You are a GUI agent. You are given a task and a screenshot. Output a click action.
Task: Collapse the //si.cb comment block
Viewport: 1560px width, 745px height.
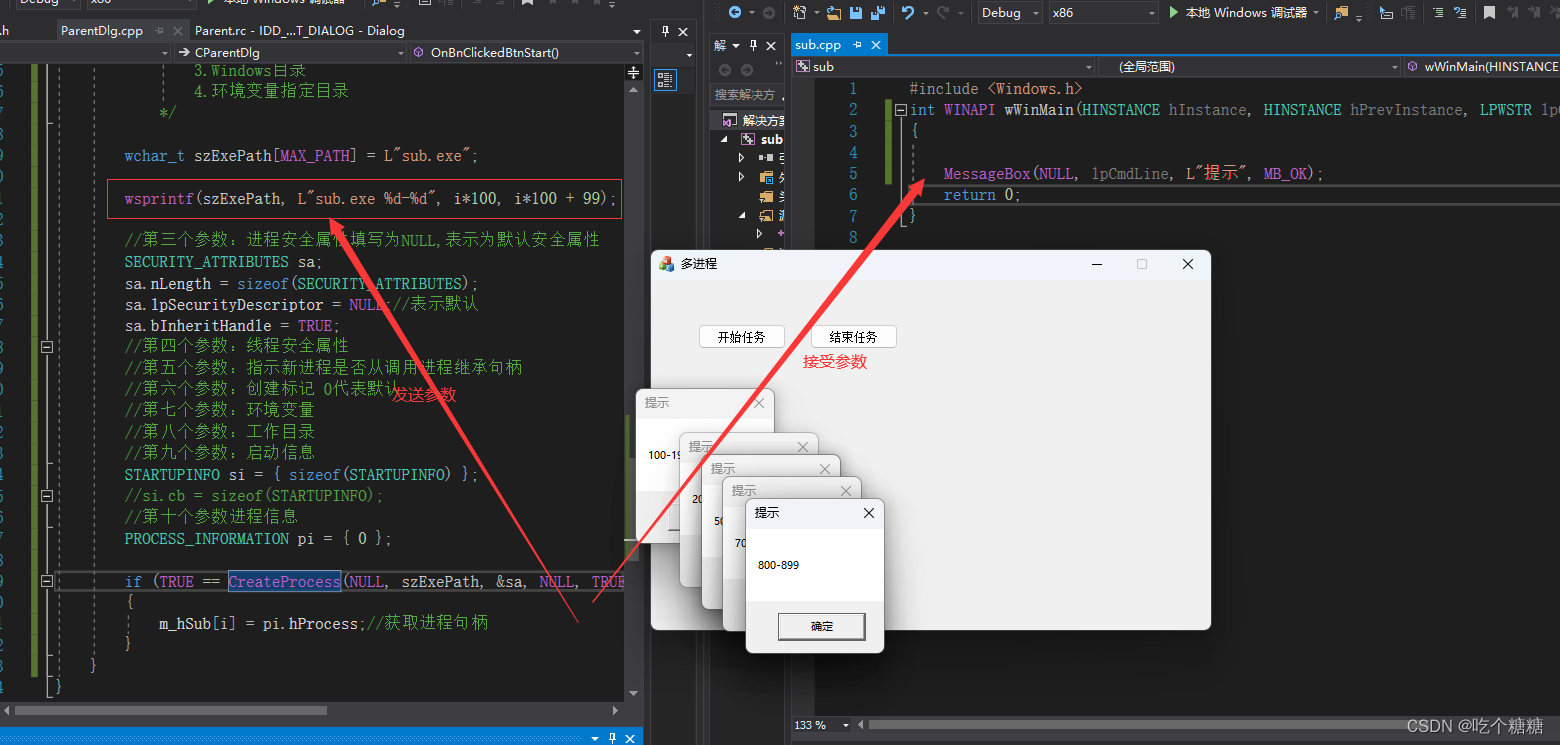click(46, 495)
